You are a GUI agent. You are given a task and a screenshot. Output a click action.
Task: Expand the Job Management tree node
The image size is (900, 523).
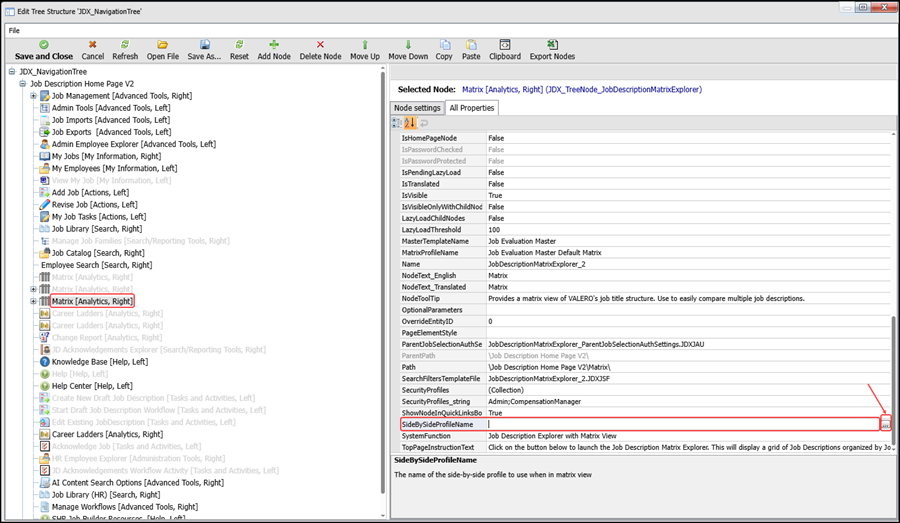click(x=33, y=96)
